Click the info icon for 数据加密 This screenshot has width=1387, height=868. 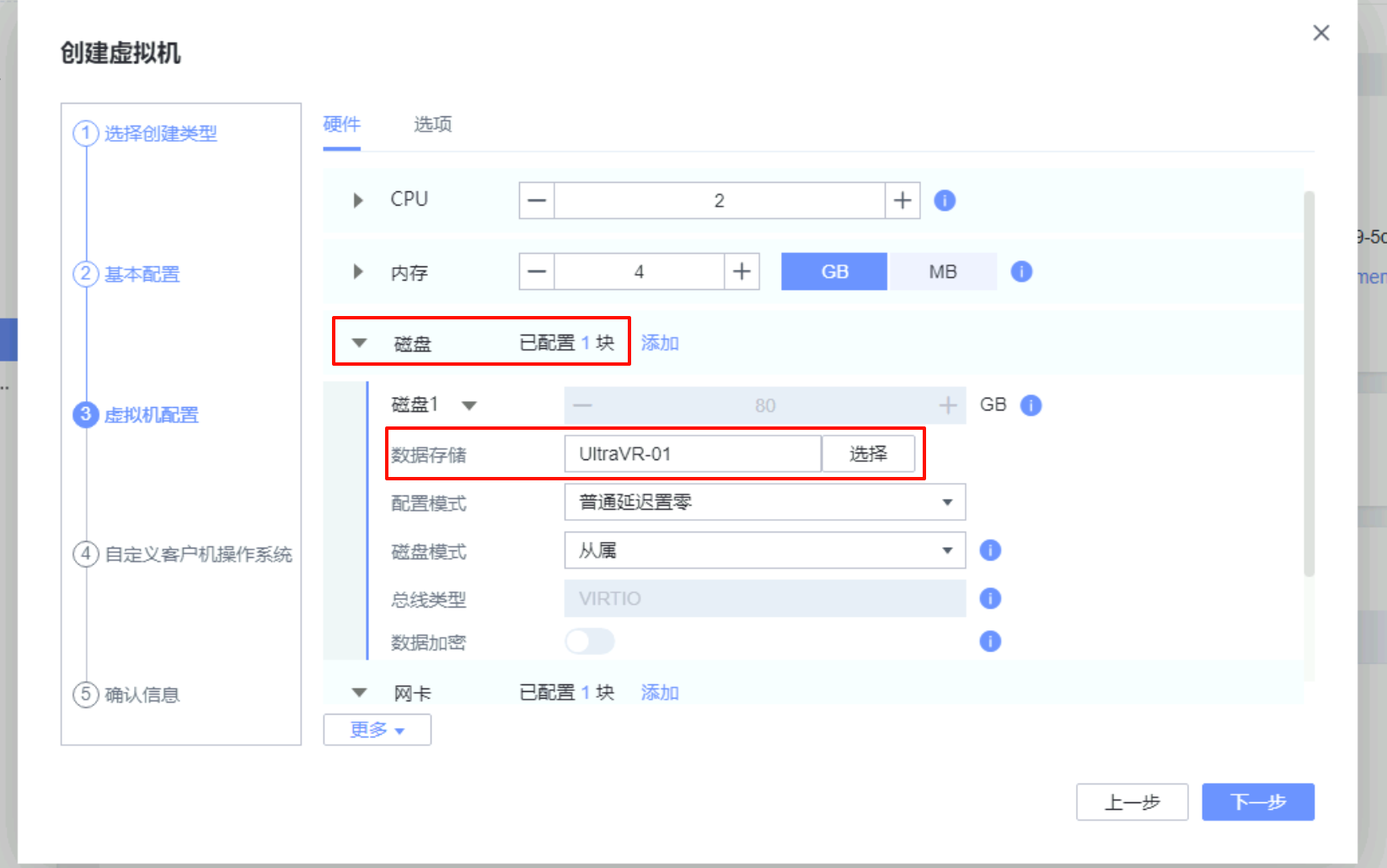[x=990, y=641]
